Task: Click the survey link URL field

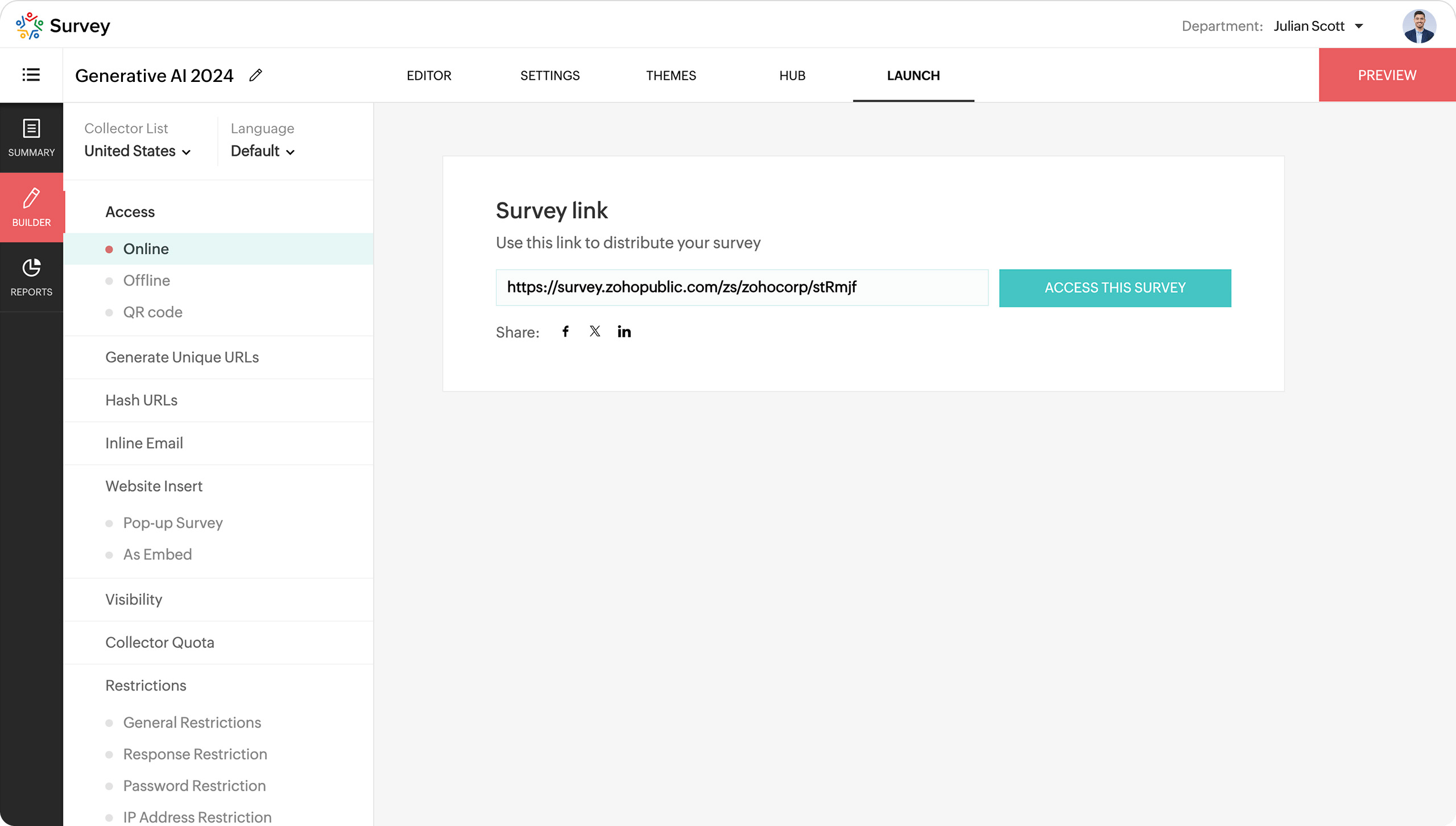Action: click(741, 288)
